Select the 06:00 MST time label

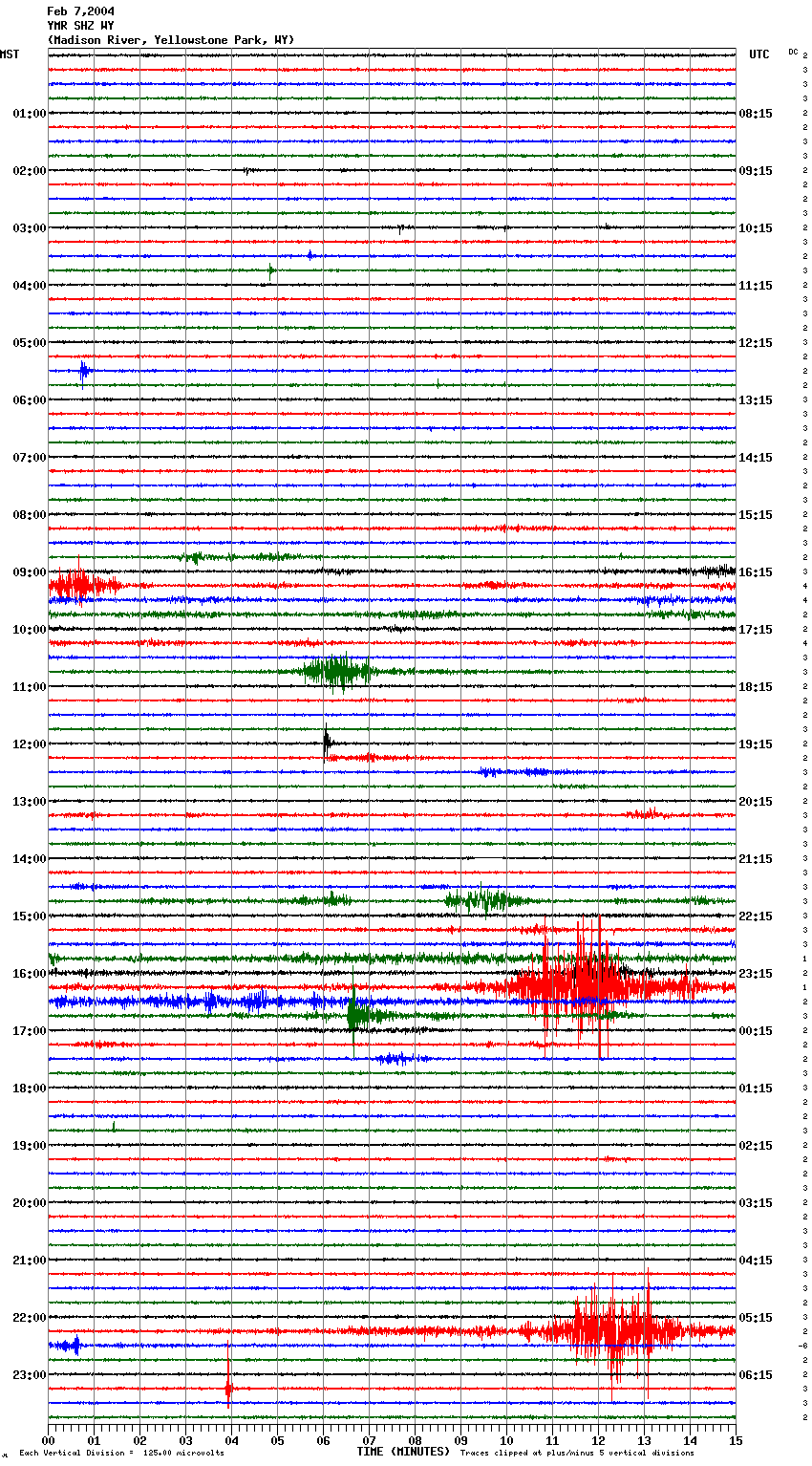[30, 400]
